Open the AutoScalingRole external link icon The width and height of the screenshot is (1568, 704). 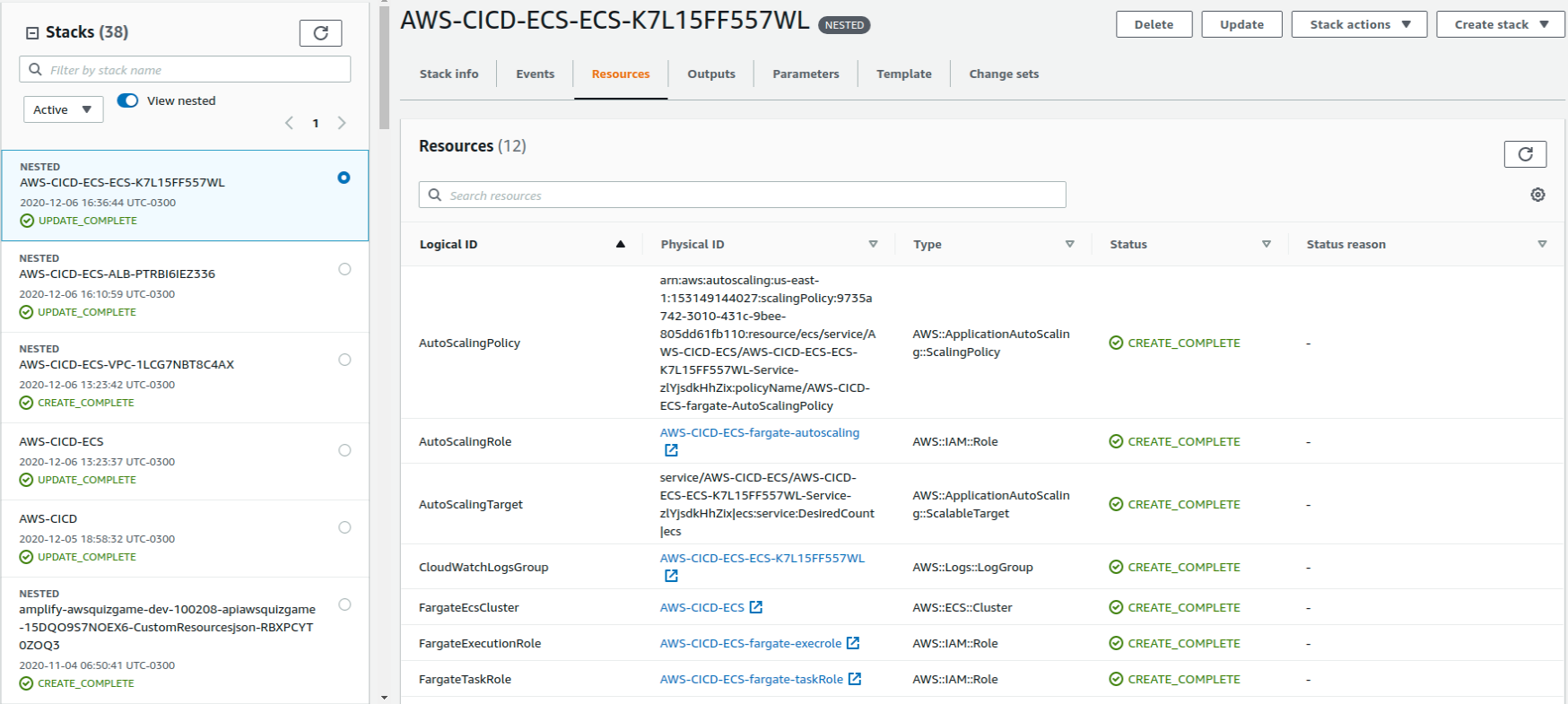(671, 450)
